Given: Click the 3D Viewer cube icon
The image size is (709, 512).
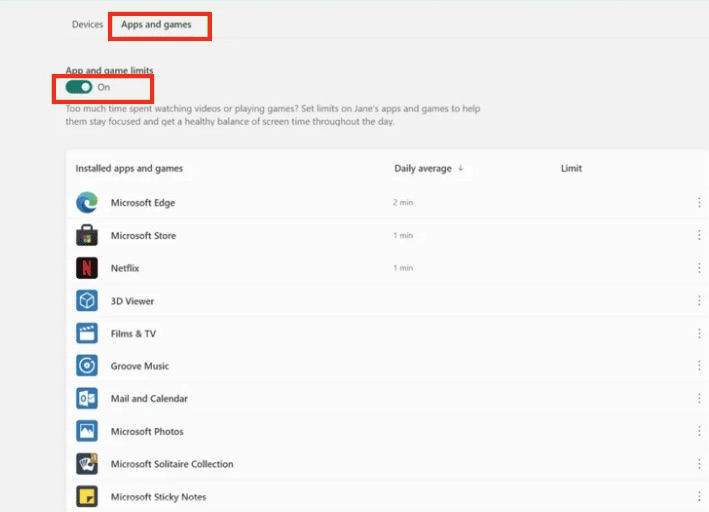Looking at the screenshot, I should coord(87,301).
